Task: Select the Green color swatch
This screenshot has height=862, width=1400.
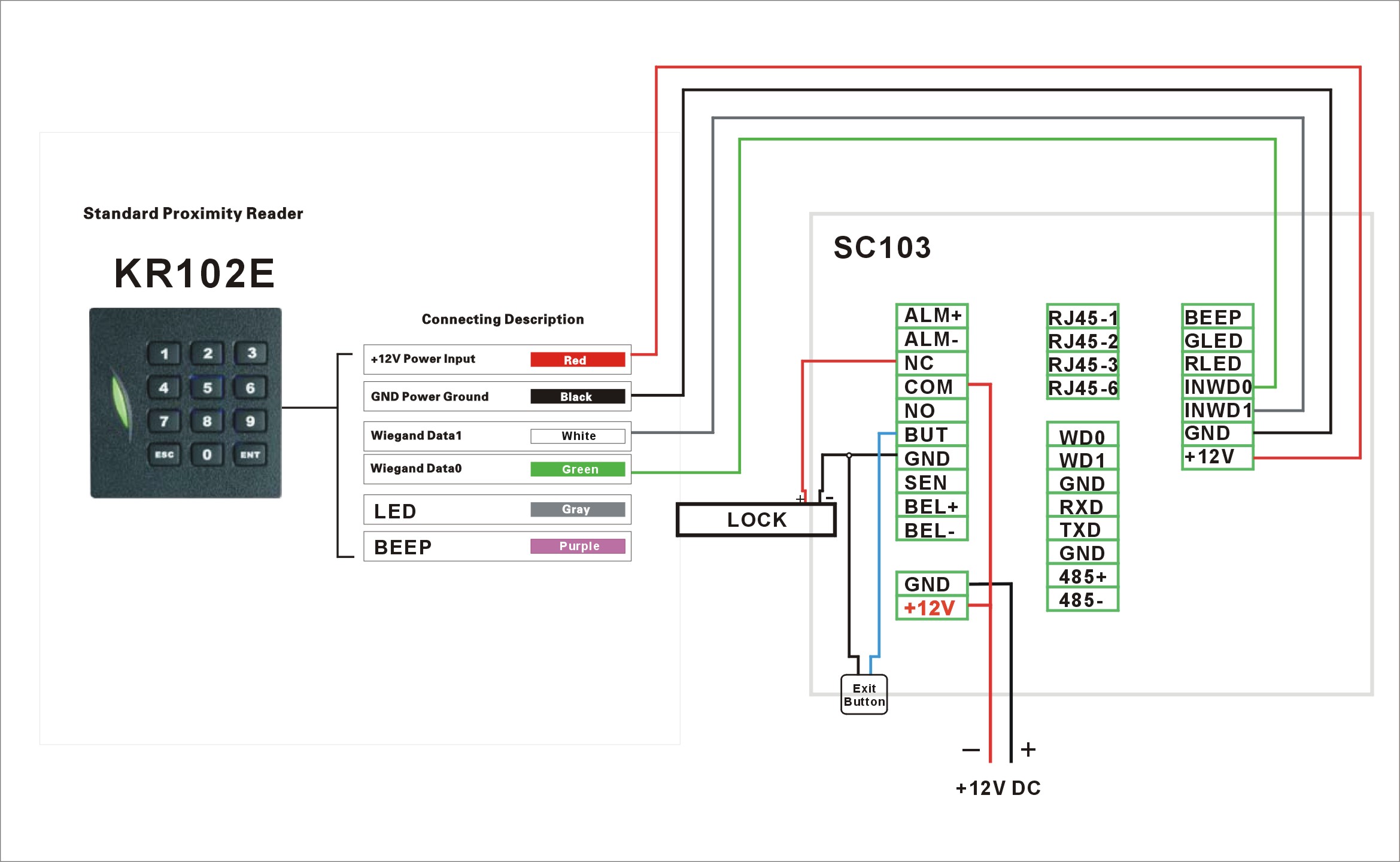Action: coord(578,469)
